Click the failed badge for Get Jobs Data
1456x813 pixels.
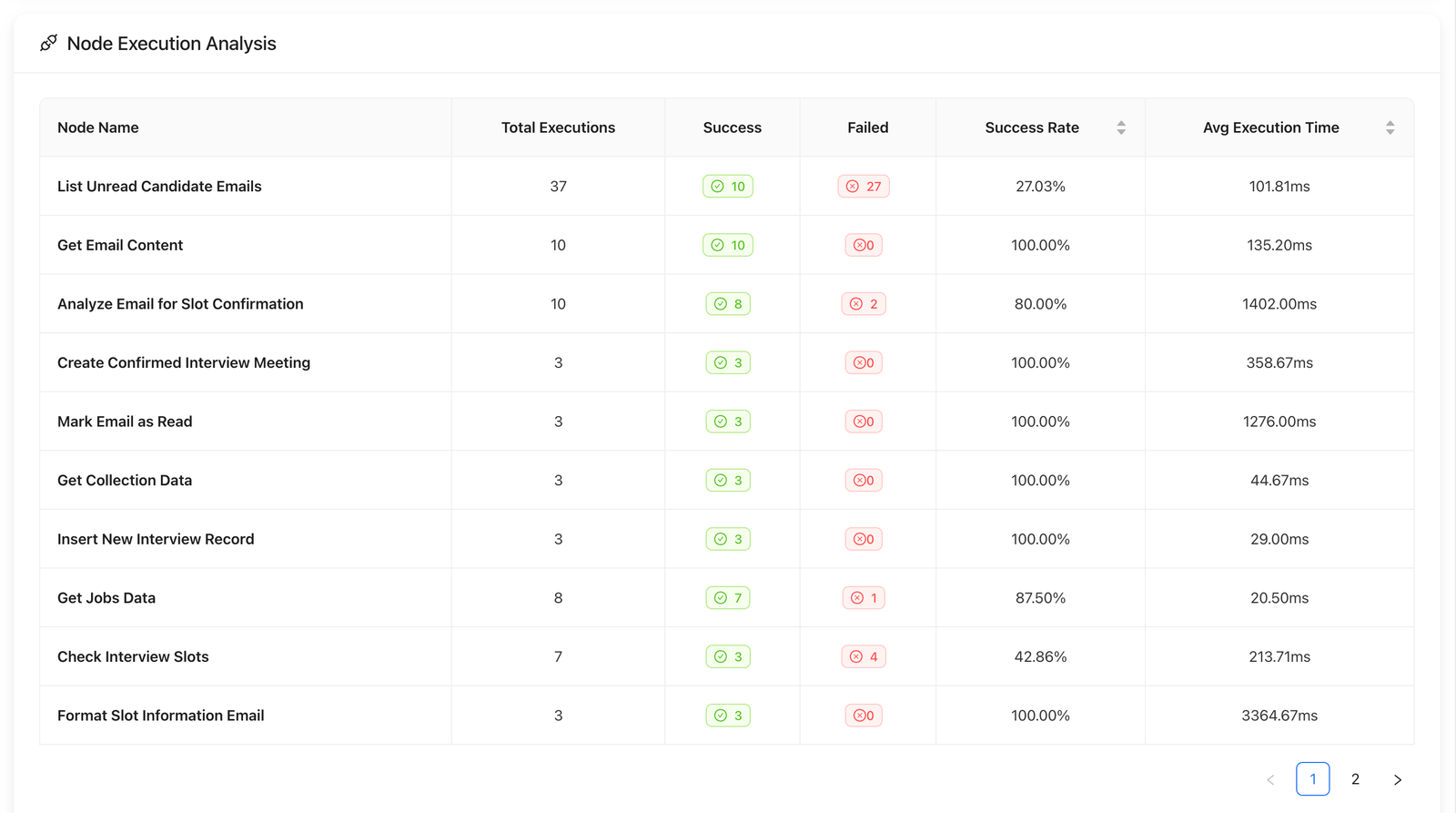point(864,598)
